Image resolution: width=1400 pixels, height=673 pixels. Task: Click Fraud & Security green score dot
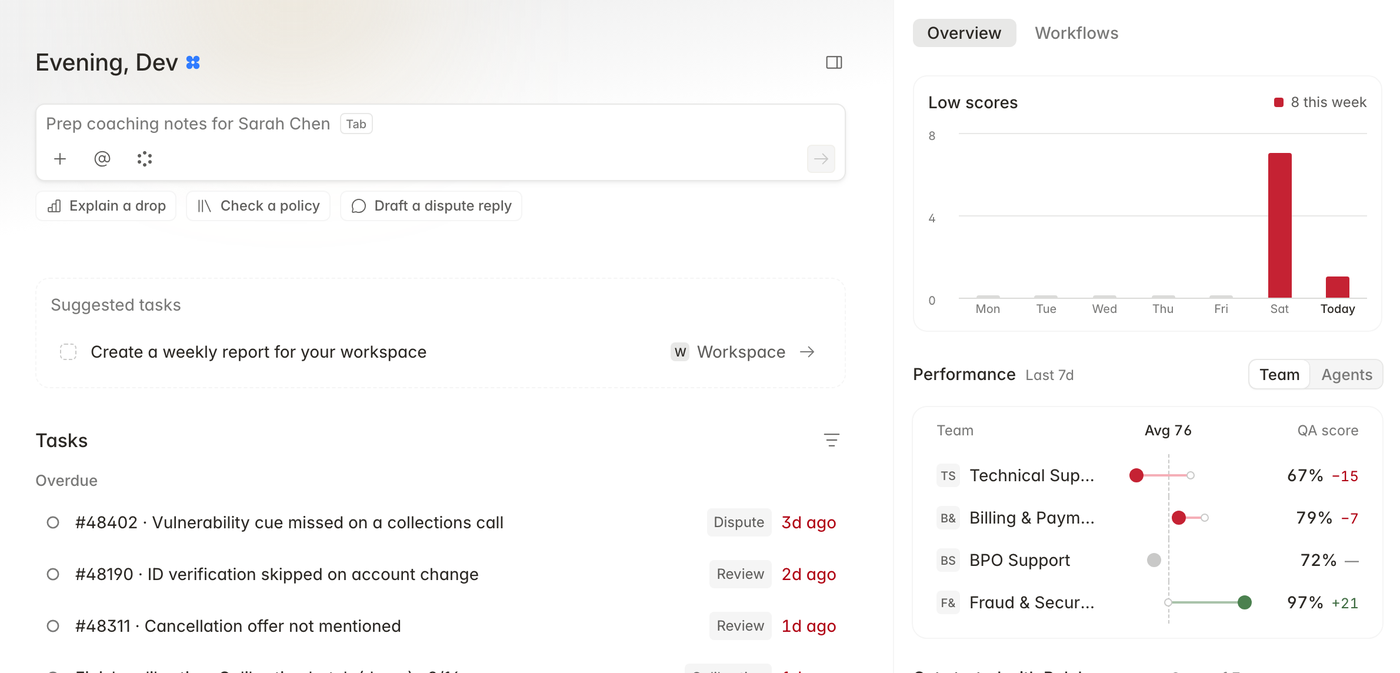pos(1244,602)
